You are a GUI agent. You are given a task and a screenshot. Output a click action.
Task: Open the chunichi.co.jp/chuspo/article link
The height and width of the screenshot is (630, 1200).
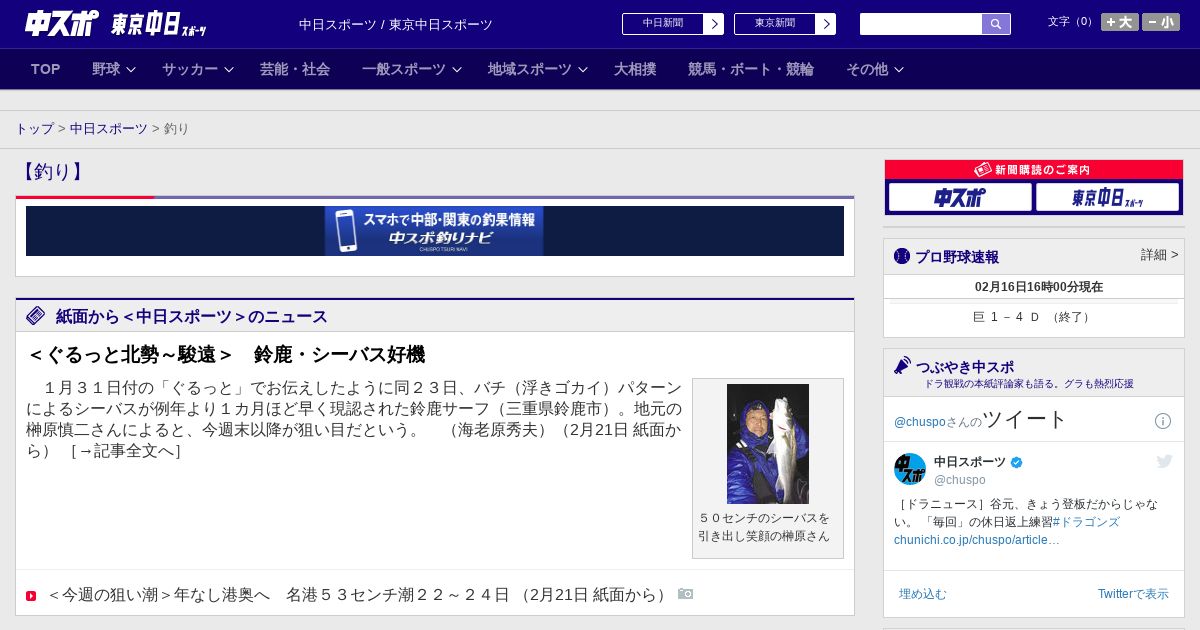pyautogui.click(x=977, y=540)
